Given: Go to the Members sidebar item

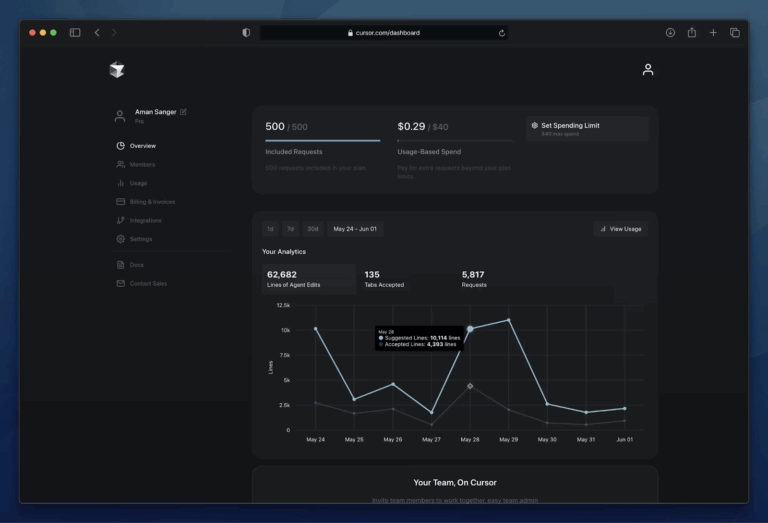Looking at the screenshot, I should [x=142, y=164].
